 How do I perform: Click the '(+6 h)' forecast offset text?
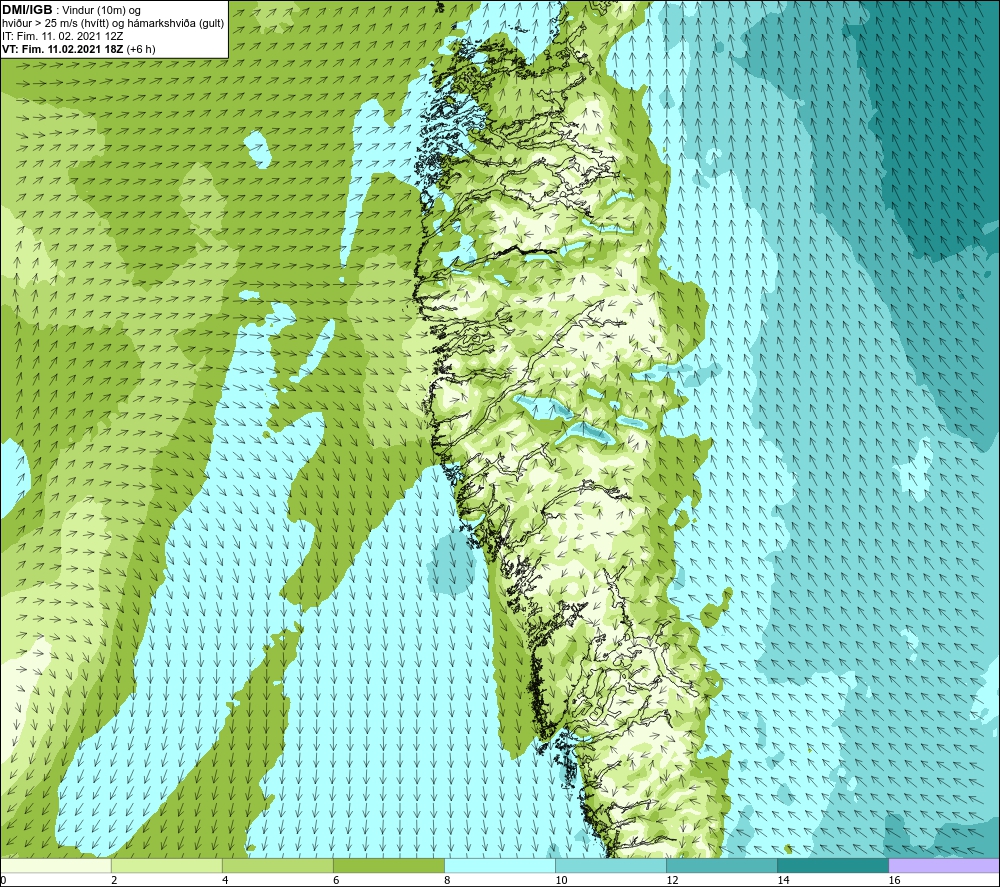141,49
